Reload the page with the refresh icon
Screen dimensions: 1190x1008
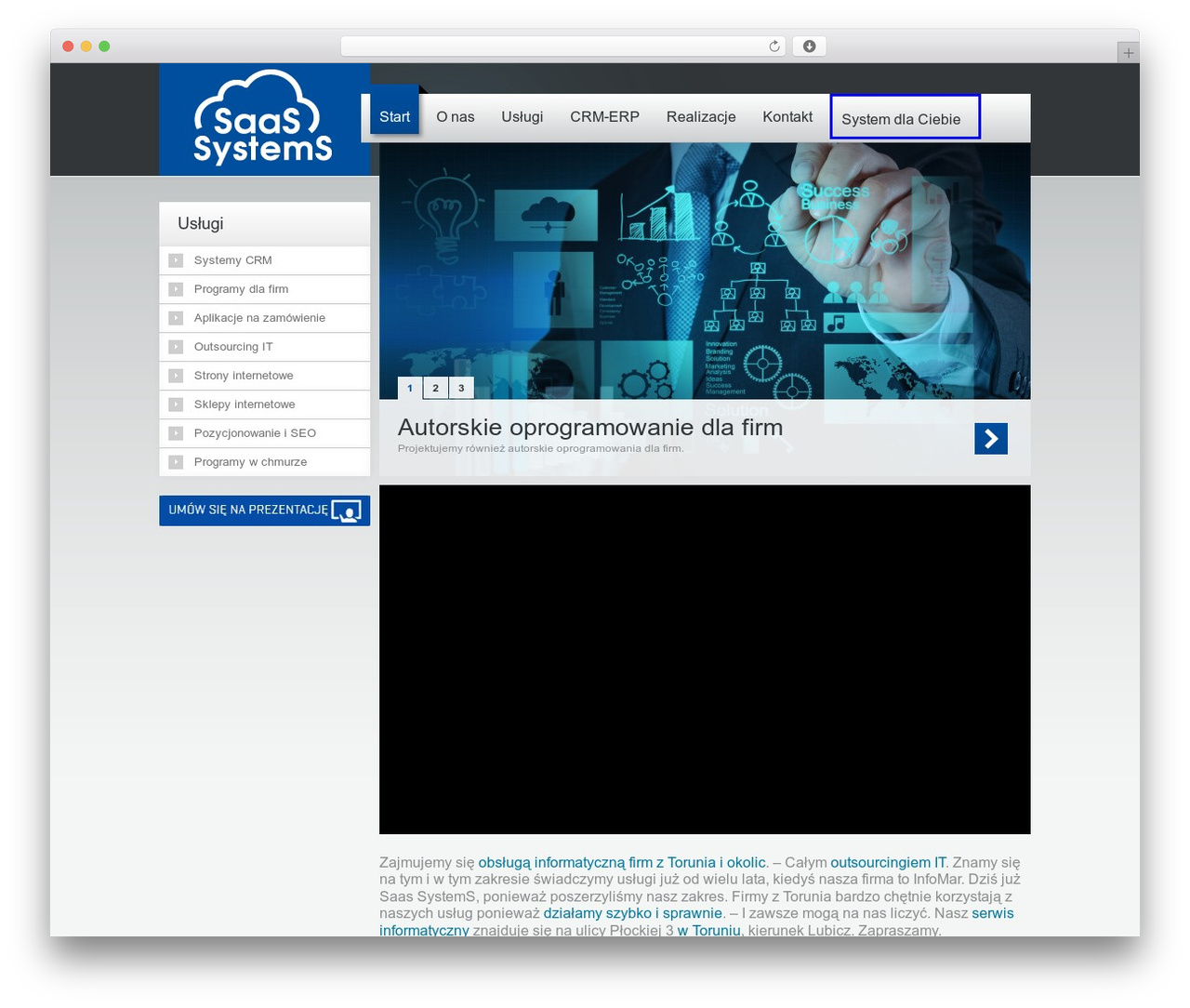point(774,46)
